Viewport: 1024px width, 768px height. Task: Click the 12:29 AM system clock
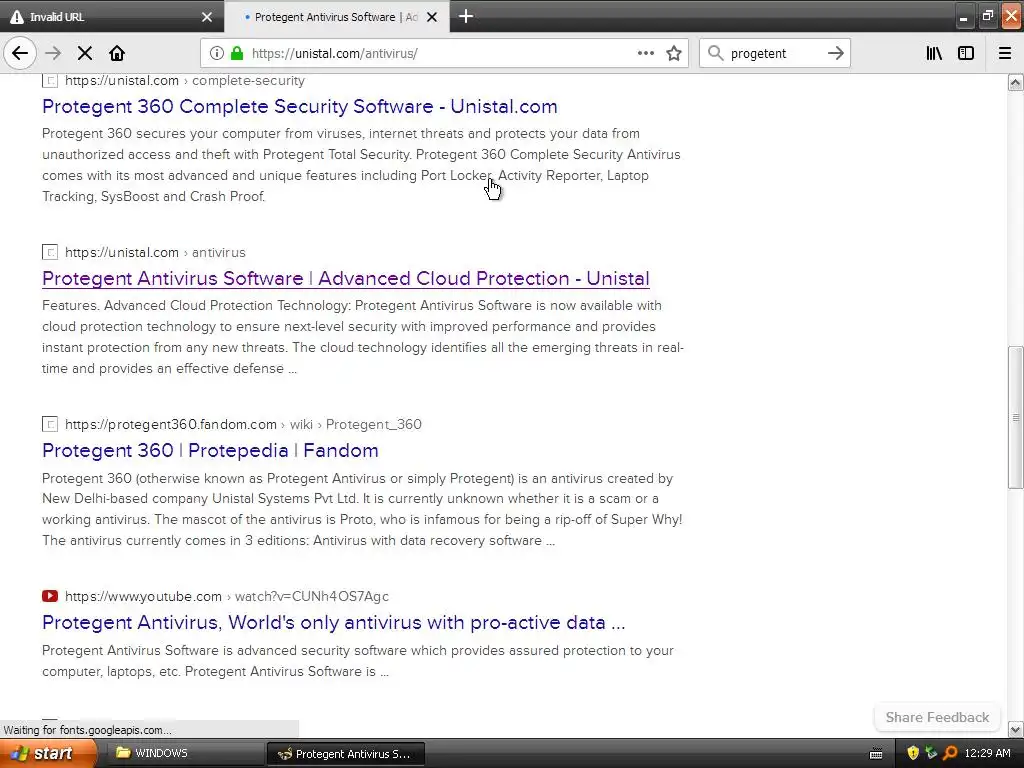coord(987,754)
